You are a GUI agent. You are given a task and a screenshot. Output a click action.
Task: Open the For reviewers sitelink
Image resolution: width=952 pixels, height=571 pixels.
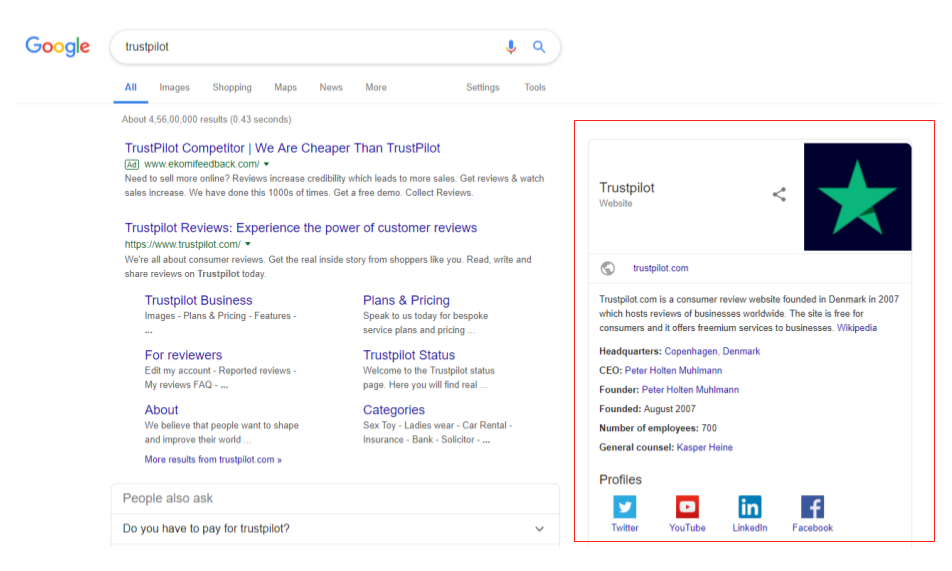point(183,355)
